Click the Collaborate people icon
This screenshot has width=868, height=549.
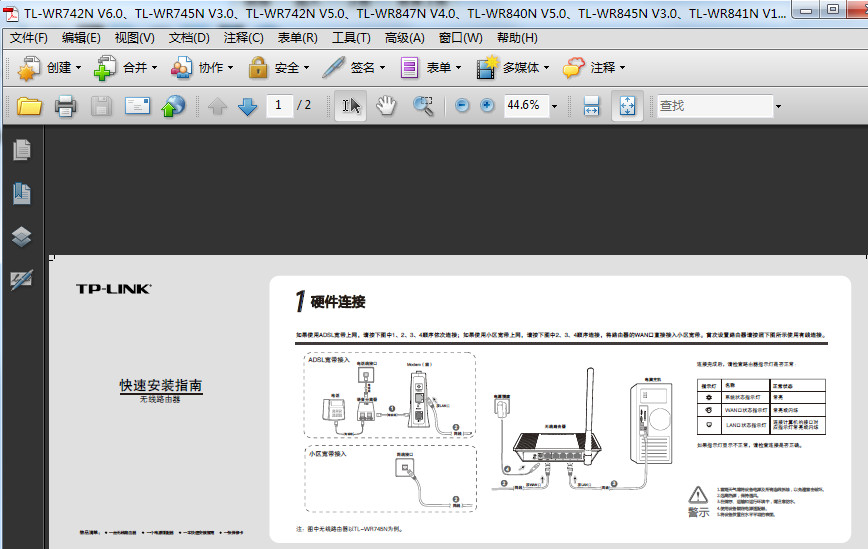tap(181, 68)
